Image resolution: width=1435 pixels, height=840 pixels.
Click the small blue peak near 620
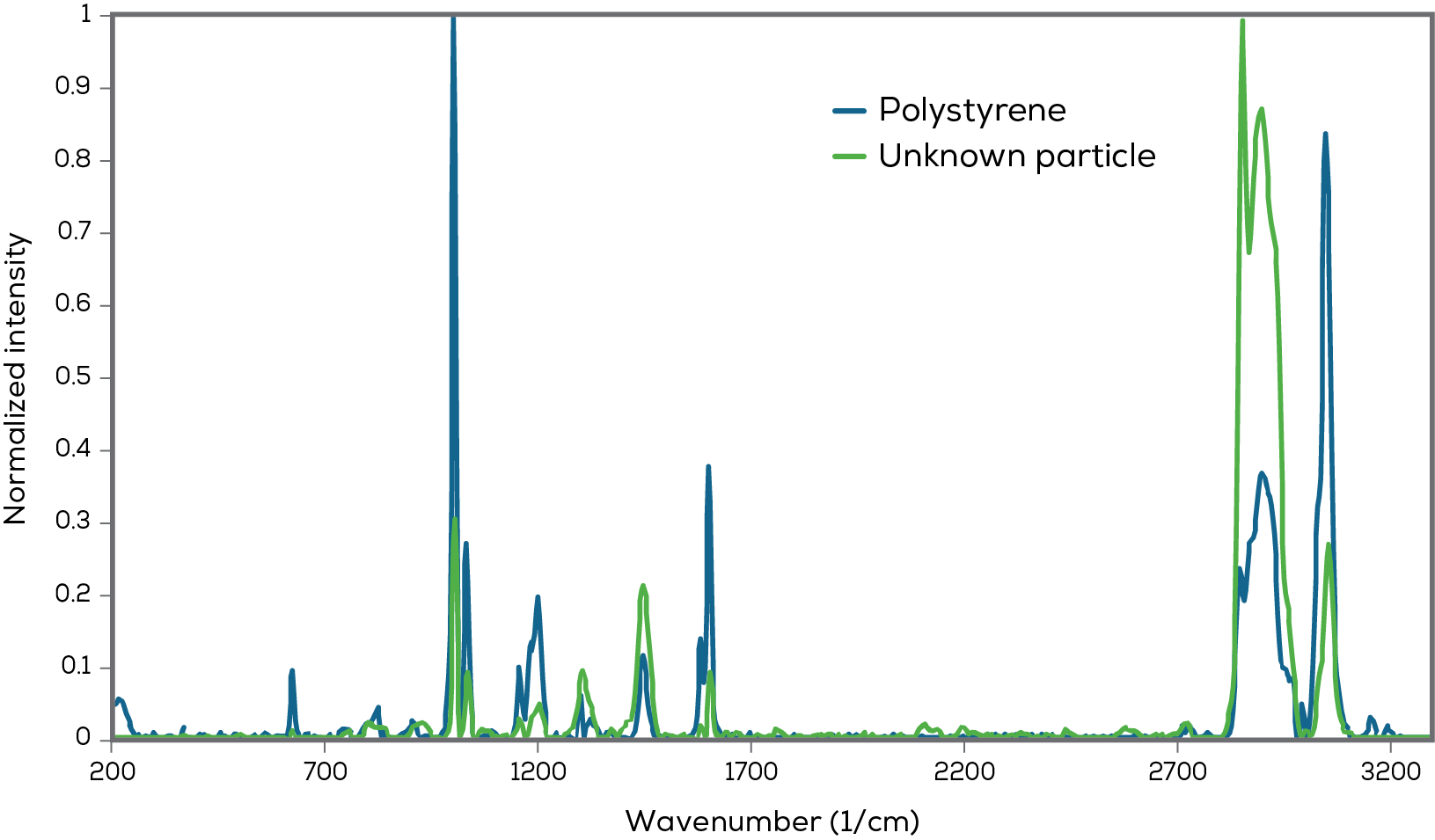click(x=292, y=671)
